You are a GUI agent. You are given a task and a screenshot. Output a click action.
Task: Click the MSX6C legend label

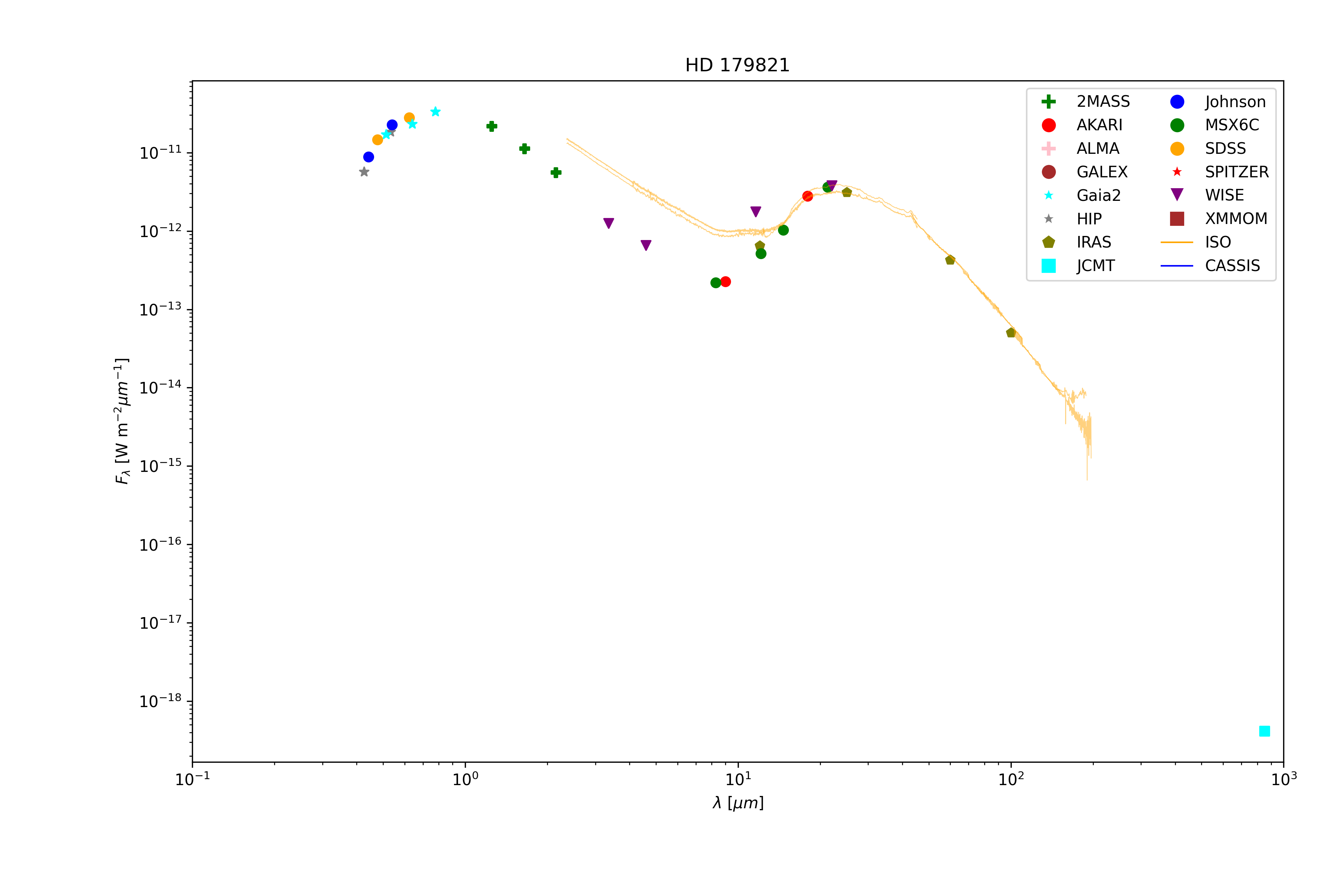pos(1232,125)
